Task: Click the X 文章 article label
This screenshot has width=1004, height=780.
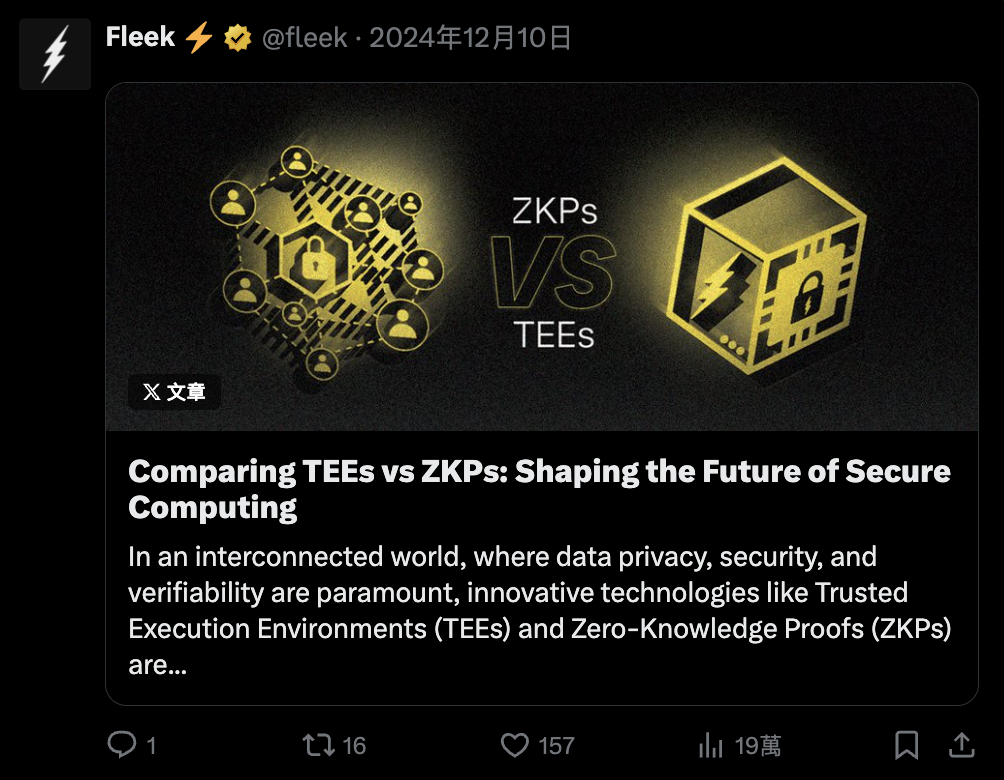Action: (x=174, y=392)
